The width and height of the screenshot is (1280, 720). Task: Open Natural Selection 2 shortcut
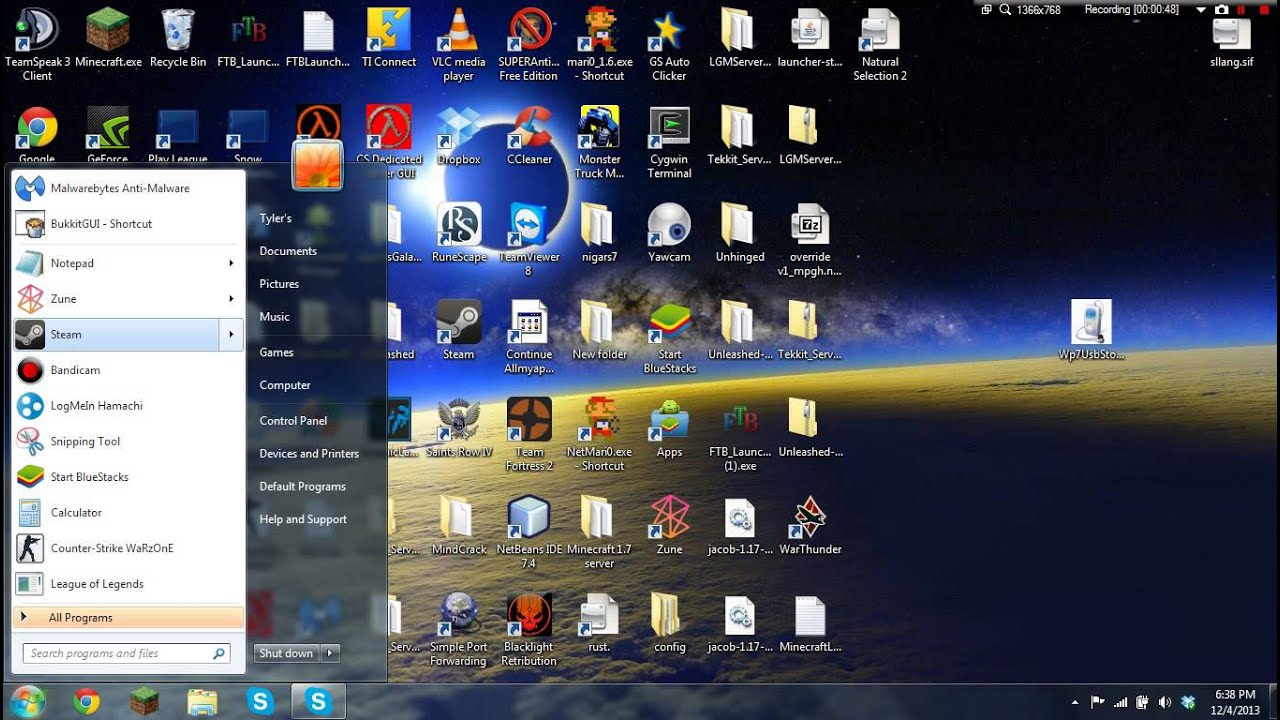[880, 43]
